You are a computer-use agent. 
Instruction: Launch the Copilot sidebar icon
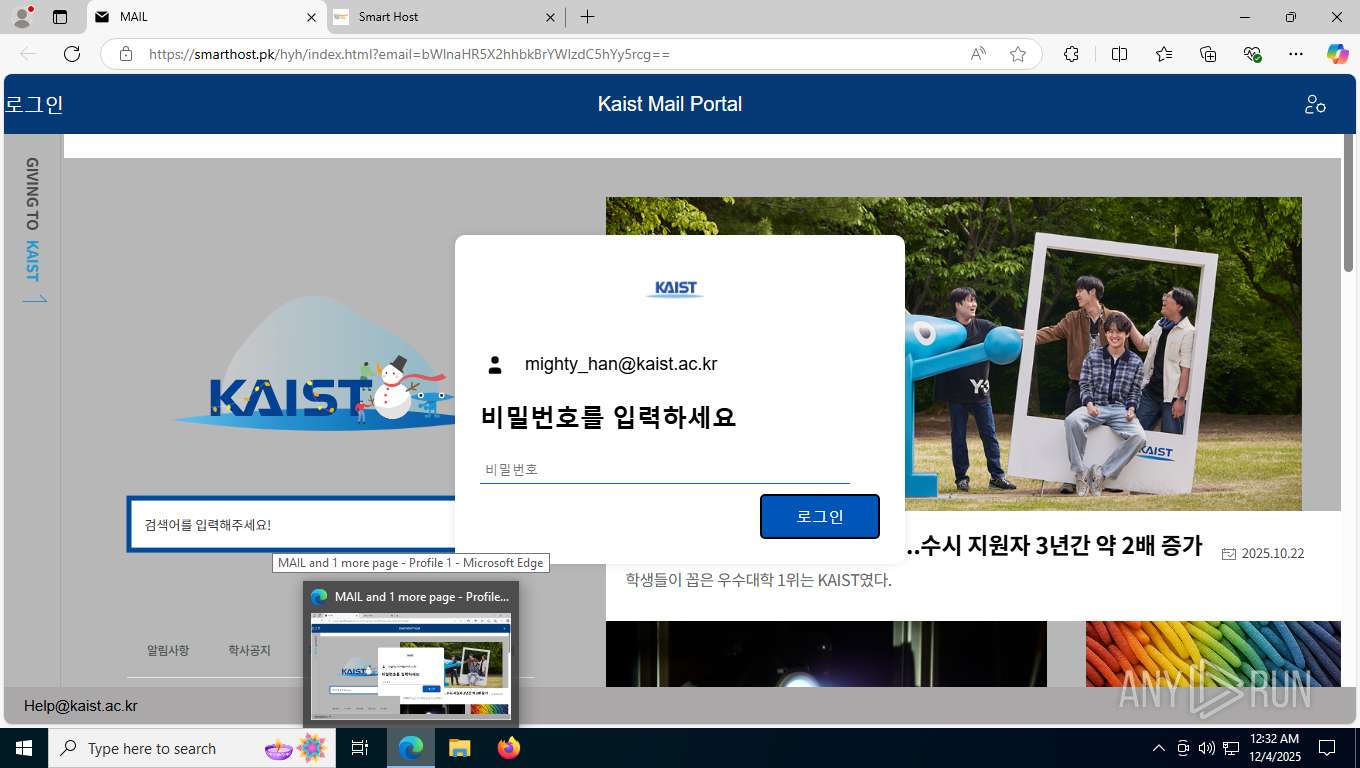pyautogui.click(x=1337, y=54)
